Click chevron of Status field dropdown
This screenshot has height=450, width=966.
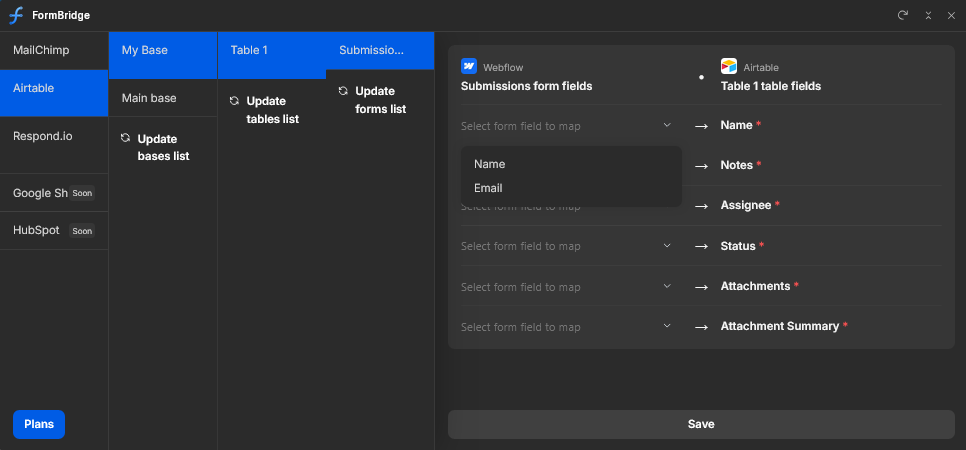pyautogui.click(x=667, y=245)
